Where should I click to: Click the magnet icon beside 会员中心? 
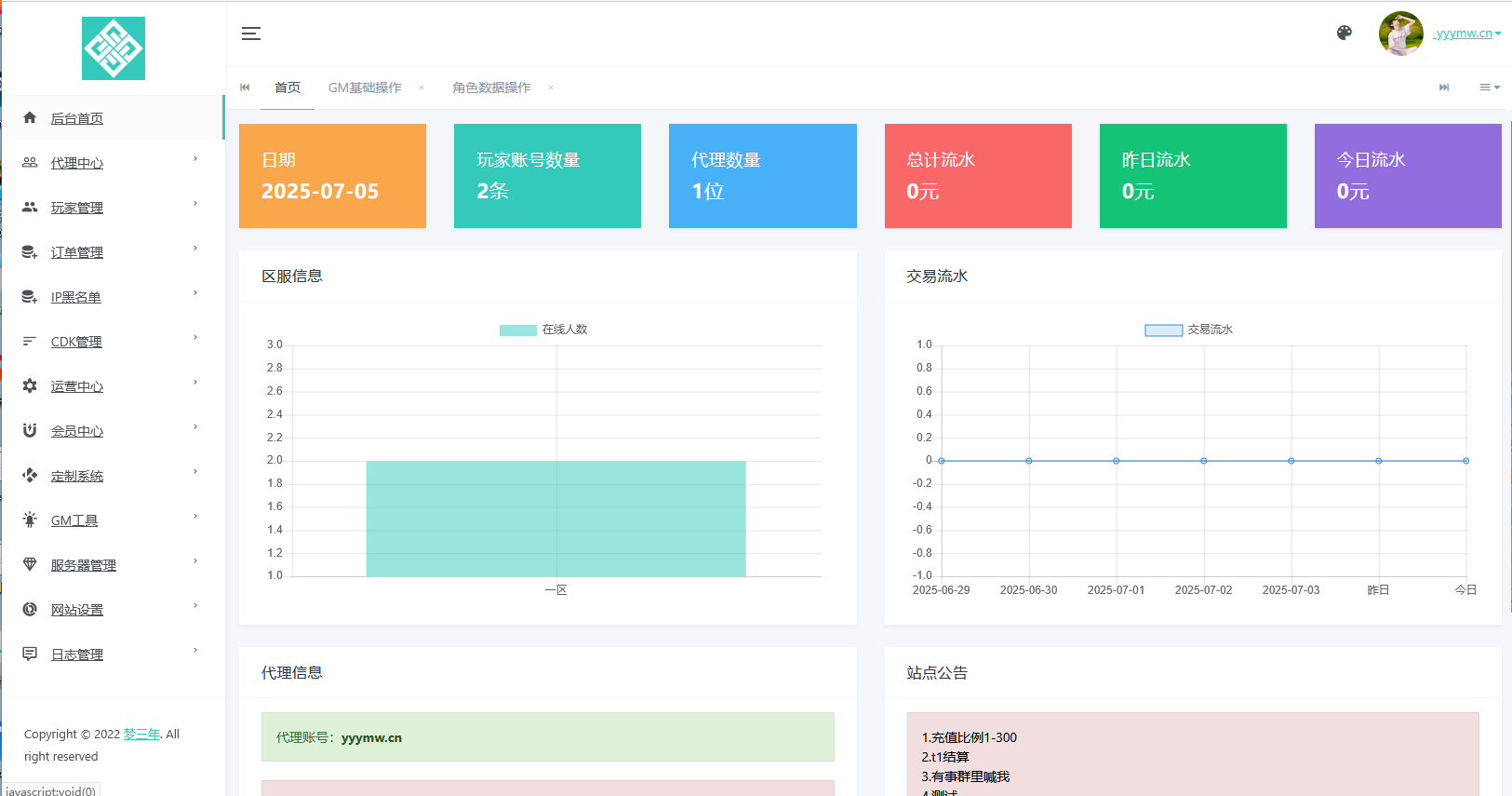[30, 431]
